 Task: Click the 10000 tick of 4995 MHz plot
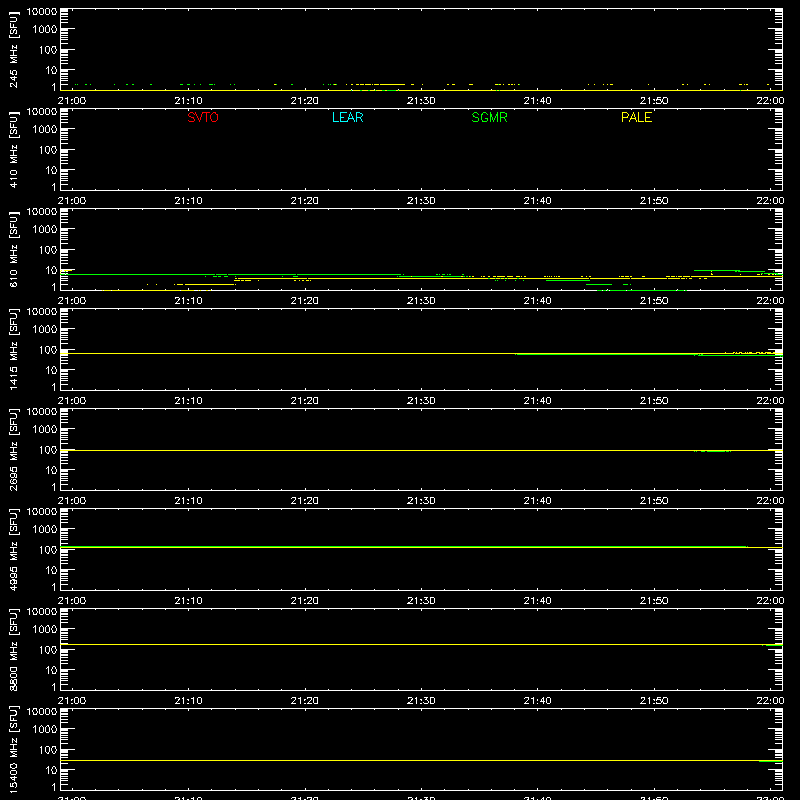click(x=42, y=512)
